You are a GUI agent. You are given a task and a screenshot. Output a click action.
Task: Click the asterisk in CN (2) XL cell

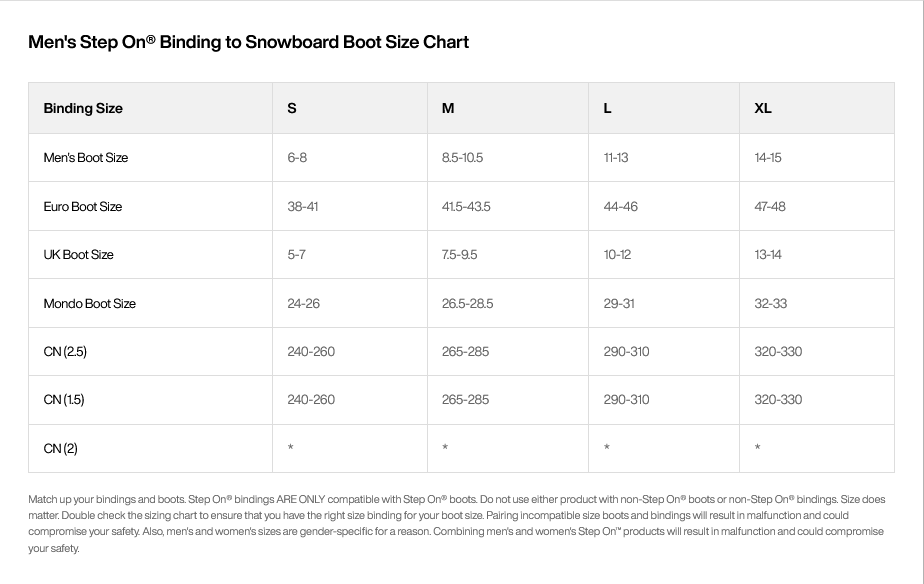(757, 447)
